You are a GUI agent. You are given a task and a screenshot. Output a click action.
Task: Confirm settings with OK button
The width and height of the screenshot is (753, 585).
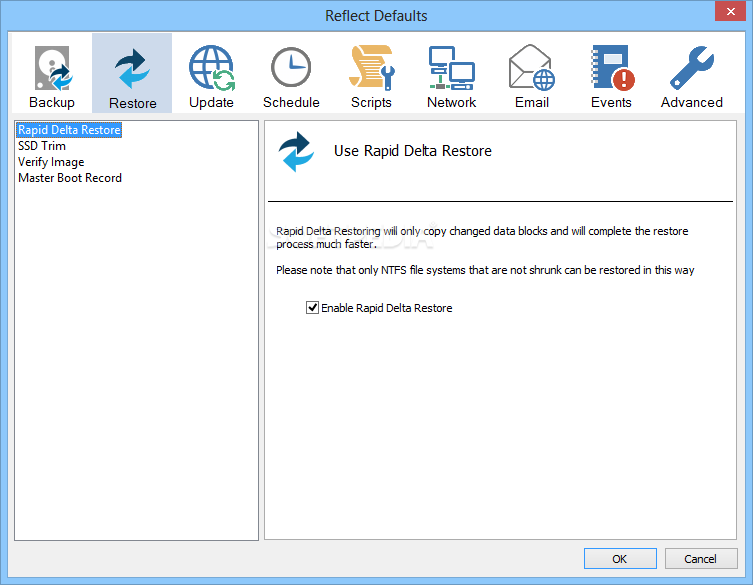[x=620, y=559]
